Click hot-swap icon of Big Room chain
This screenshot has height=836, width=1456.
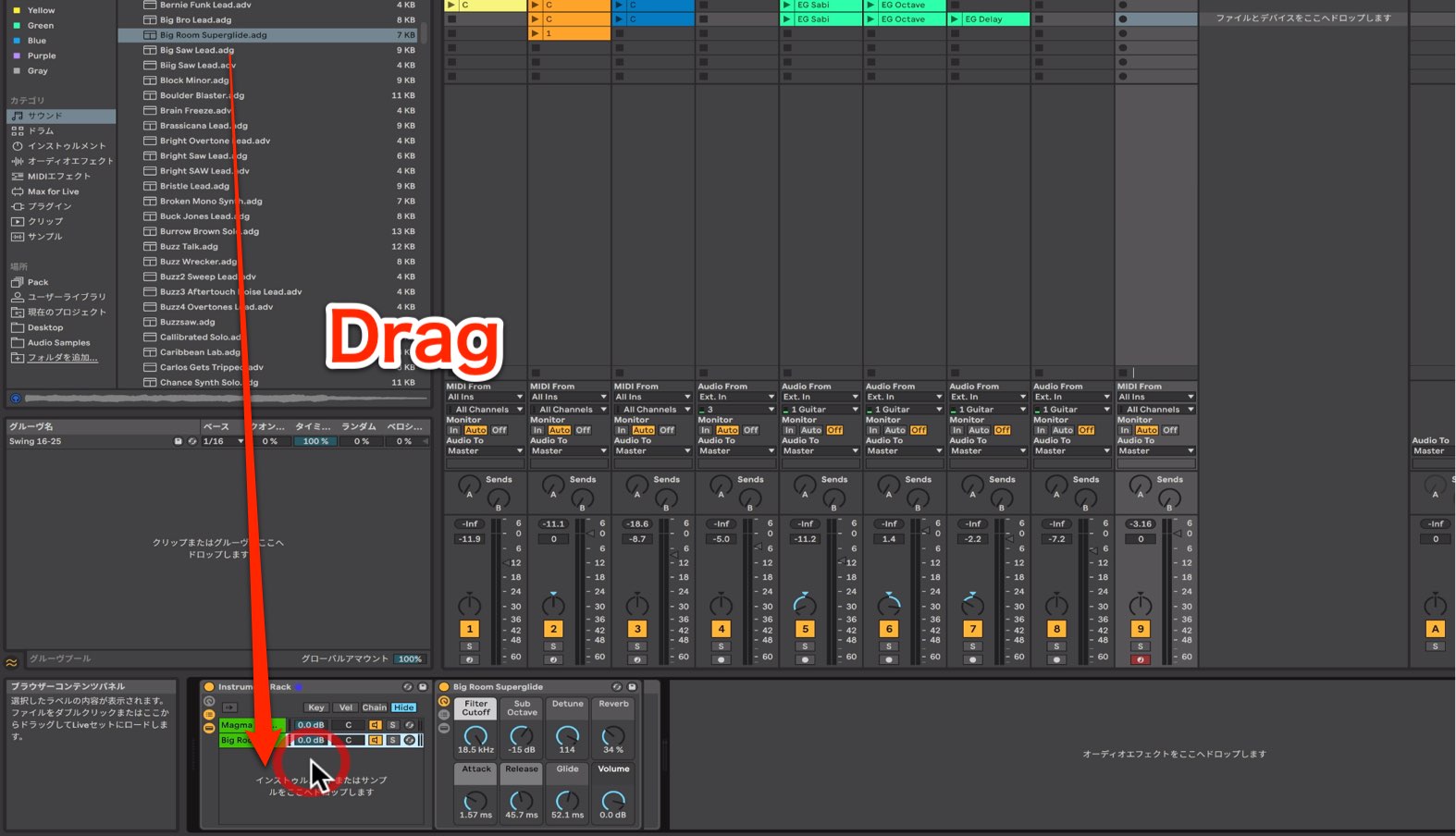(x=410, y=740)
